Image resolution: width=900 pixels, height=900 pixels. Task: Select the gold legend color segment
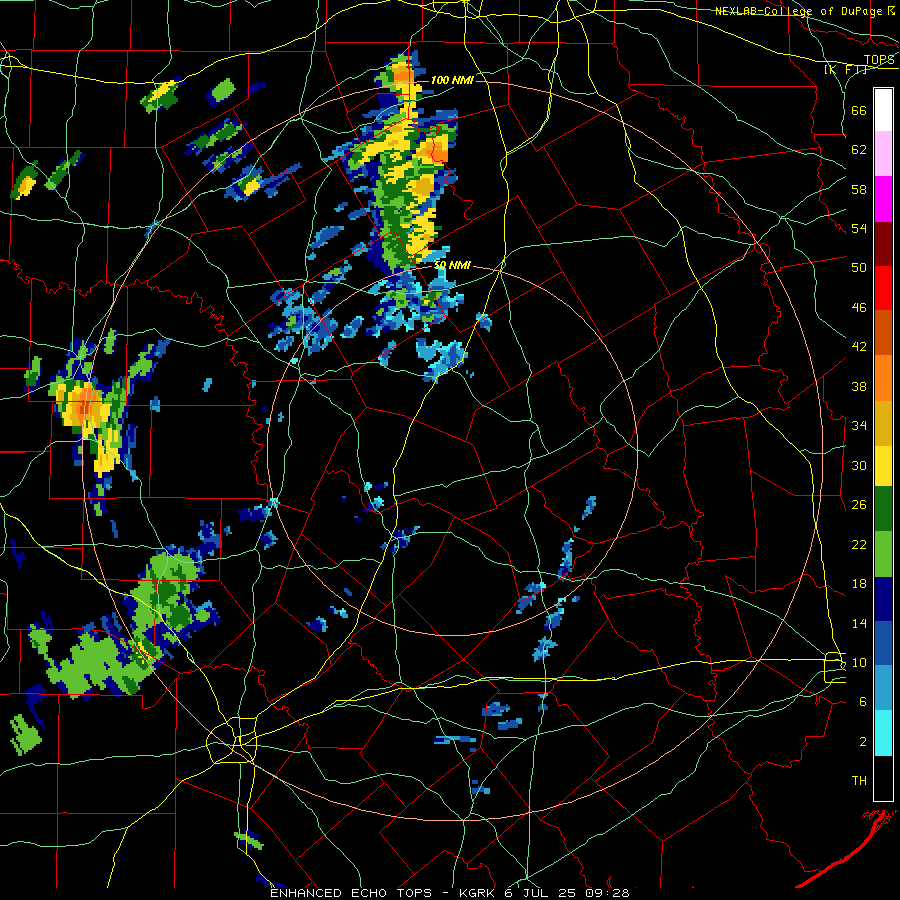tap(883, 423)
